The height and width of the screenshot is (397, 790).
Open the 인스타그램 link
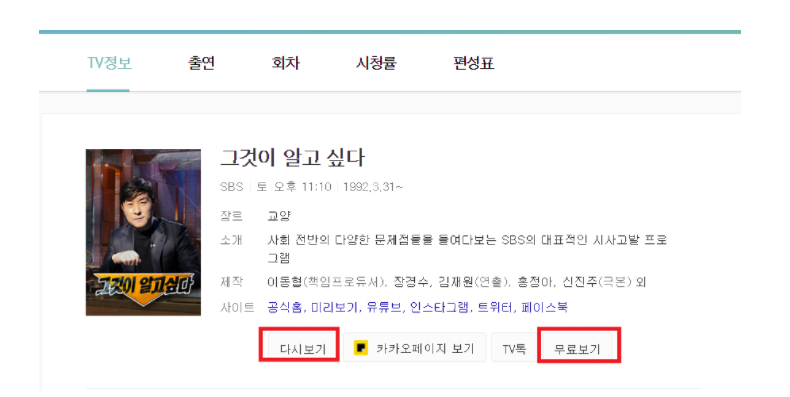[440, 307]
